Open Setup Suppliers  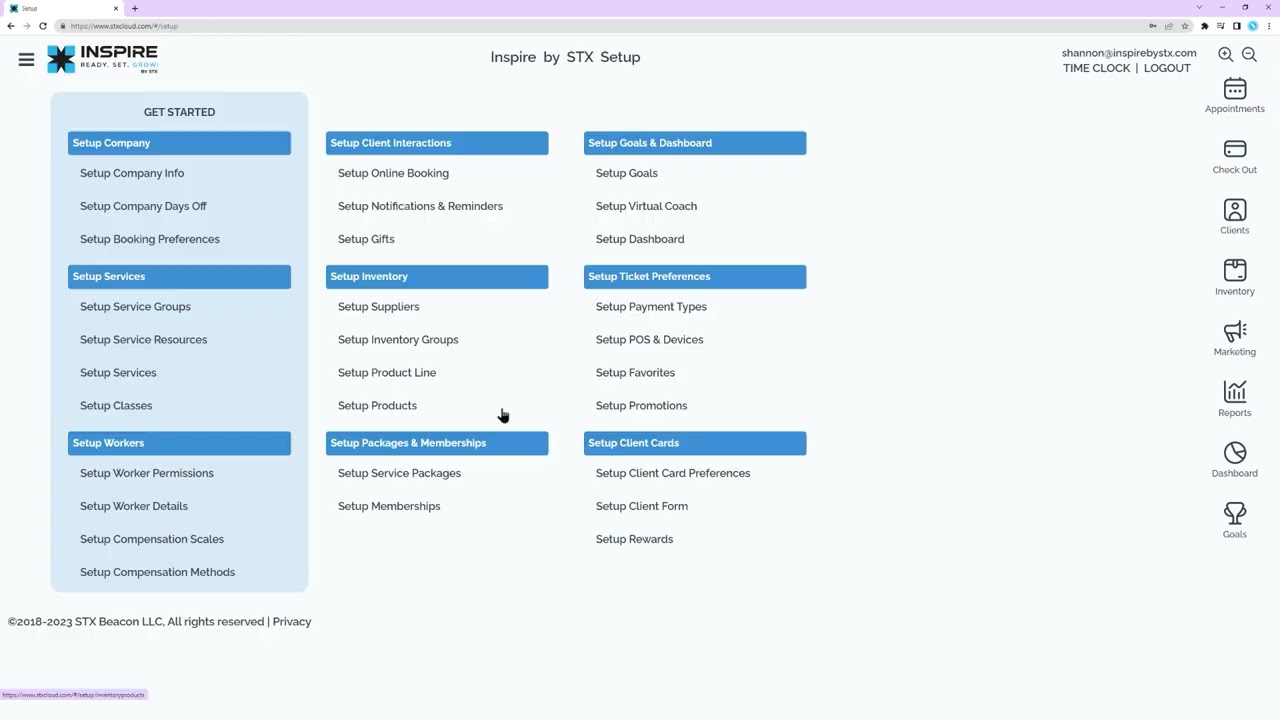point(378,307)
